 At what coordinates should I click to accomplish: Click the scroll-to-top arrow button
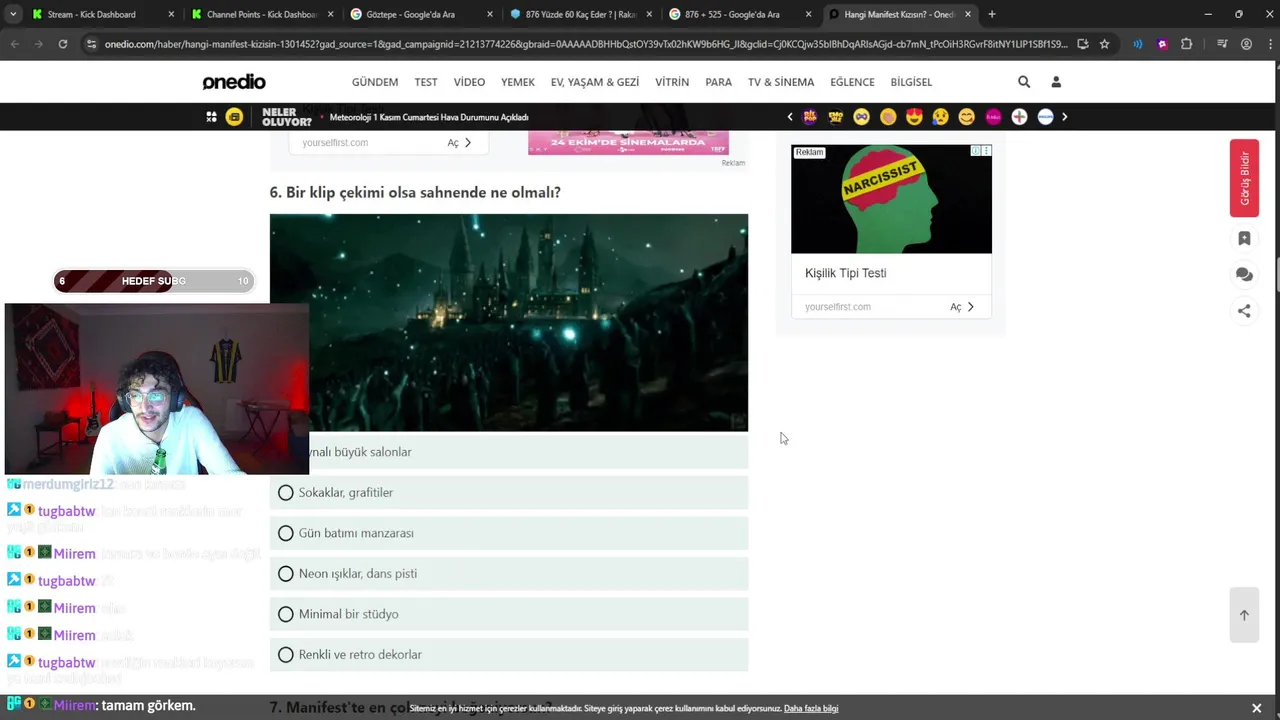(x=1244, y=615)
